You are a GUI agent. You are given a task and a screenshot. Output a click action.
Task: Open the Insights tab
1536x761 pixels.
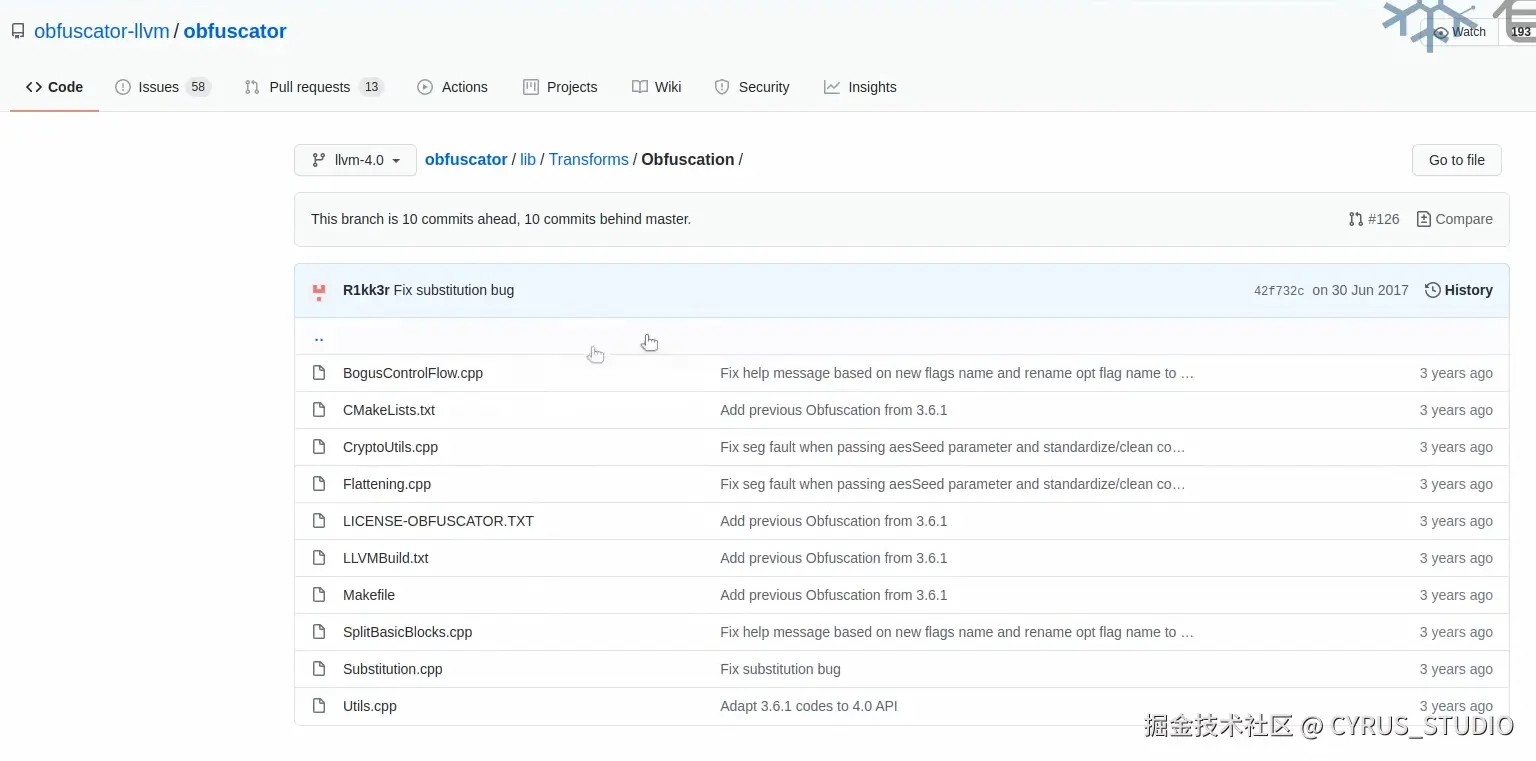point(860,87)
